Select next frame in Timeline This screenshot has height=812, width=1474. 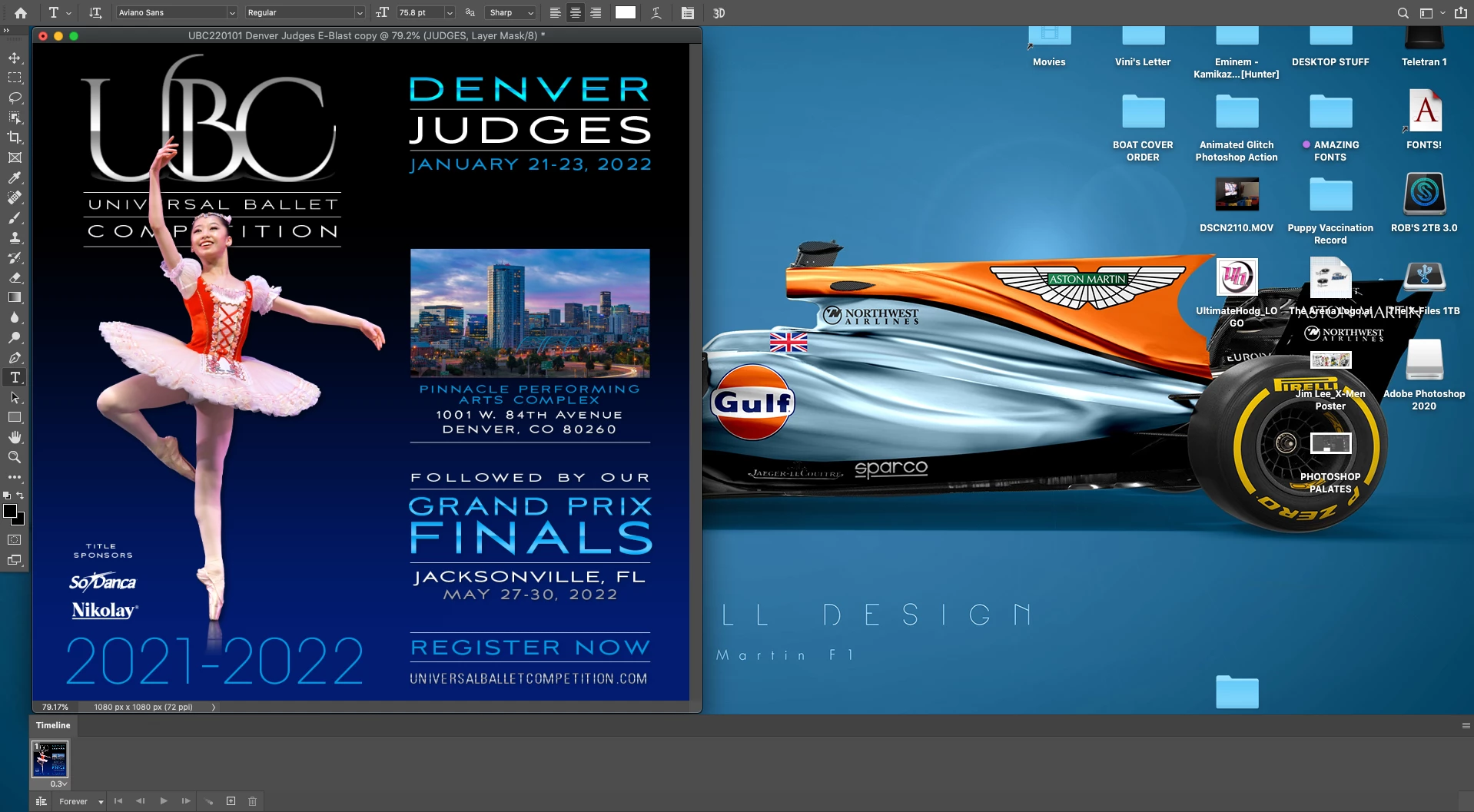(186, 801)
